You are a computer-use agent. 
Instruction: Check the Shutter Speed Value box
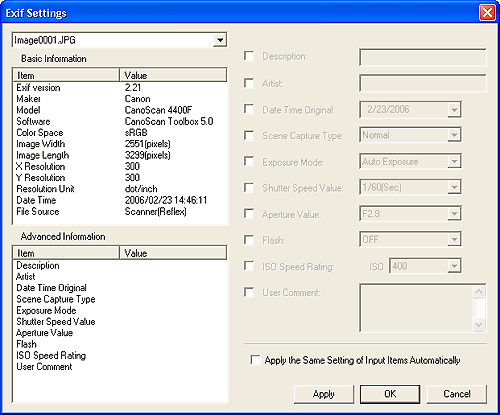coord(249,188)
